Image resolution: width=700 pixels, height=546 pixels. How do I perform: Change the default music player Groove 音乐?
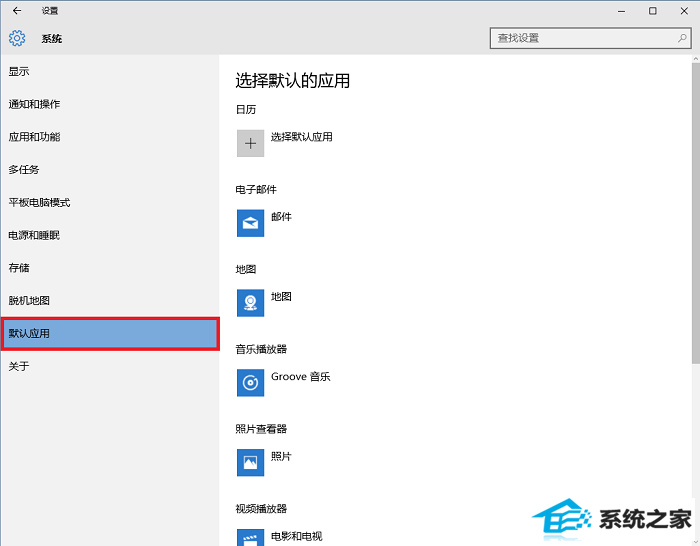[300, 377]
